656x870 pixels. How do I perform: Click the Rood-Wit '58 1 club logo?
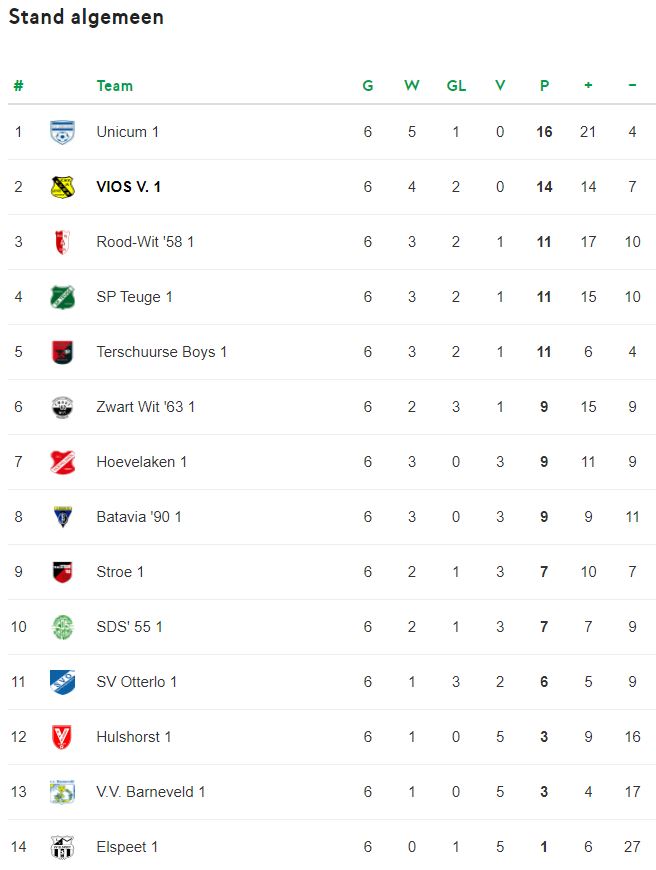(62, 242)
